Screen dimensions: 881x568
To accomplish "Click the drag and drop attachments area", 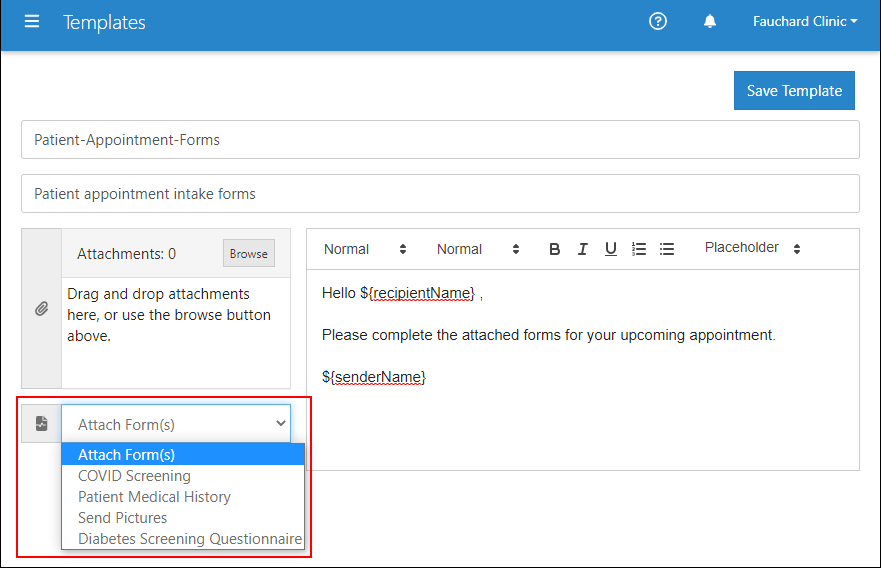I will (x=175, y=332).
